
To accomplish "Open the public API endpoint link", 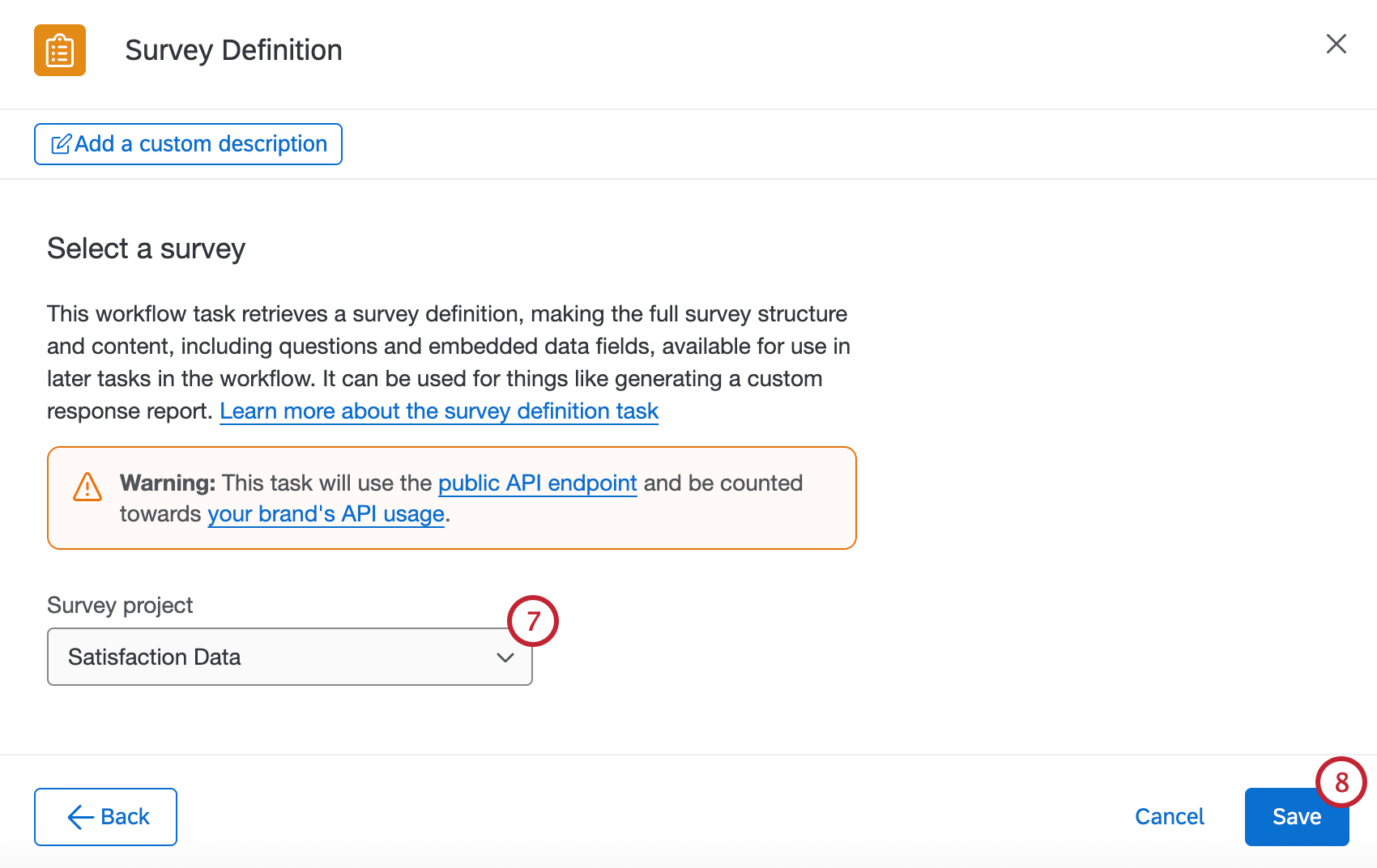I will pos(537,483).
